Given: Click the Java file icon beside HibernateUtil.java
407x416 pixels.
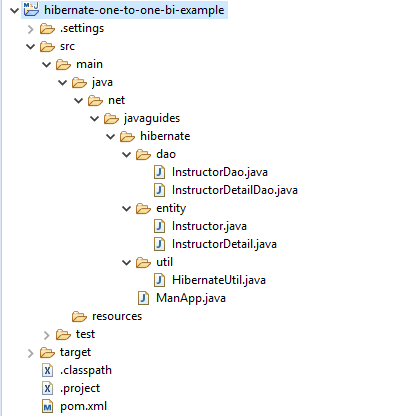Looking at the screenshot, I should coord(159,280).
